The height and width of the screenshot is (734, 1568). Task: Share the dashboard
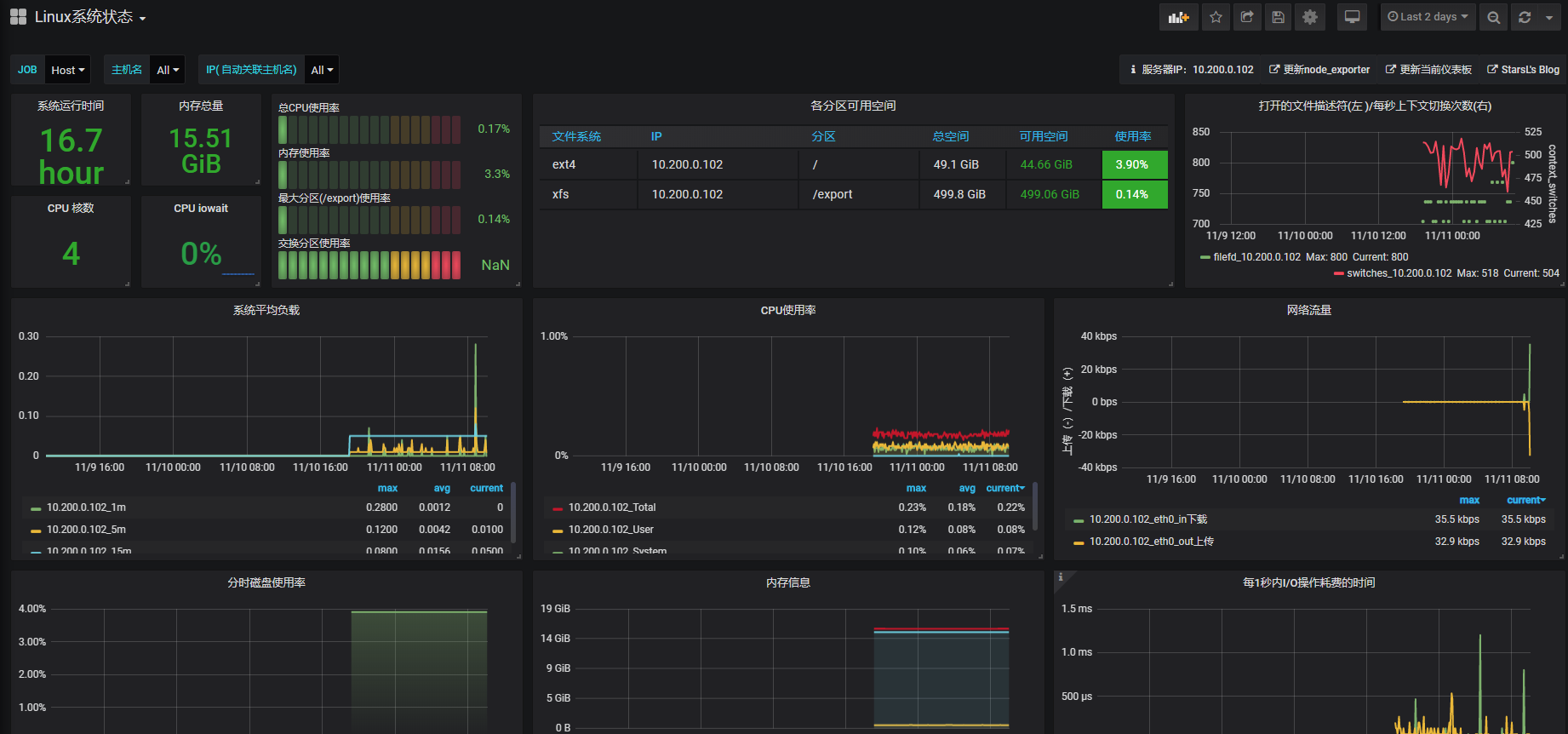coord(1247,17)
